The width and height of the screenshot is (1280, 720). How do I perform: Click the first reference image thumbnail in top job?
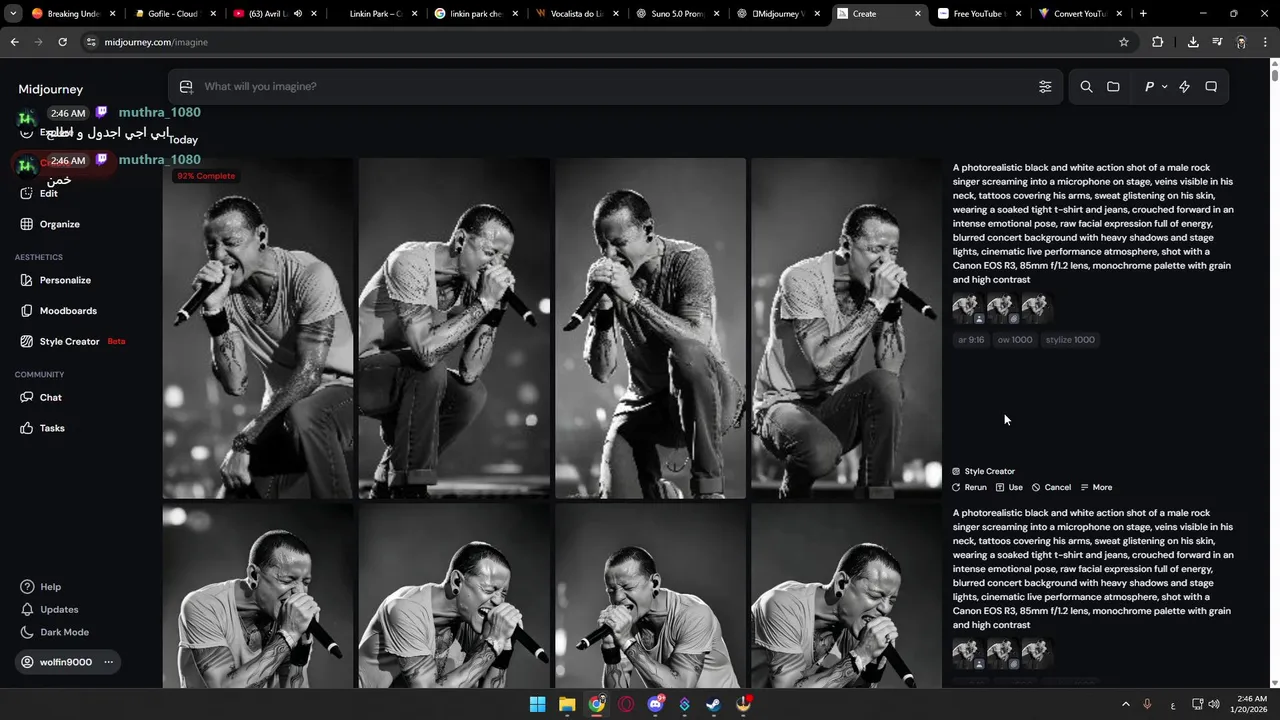tap(966, 309)
